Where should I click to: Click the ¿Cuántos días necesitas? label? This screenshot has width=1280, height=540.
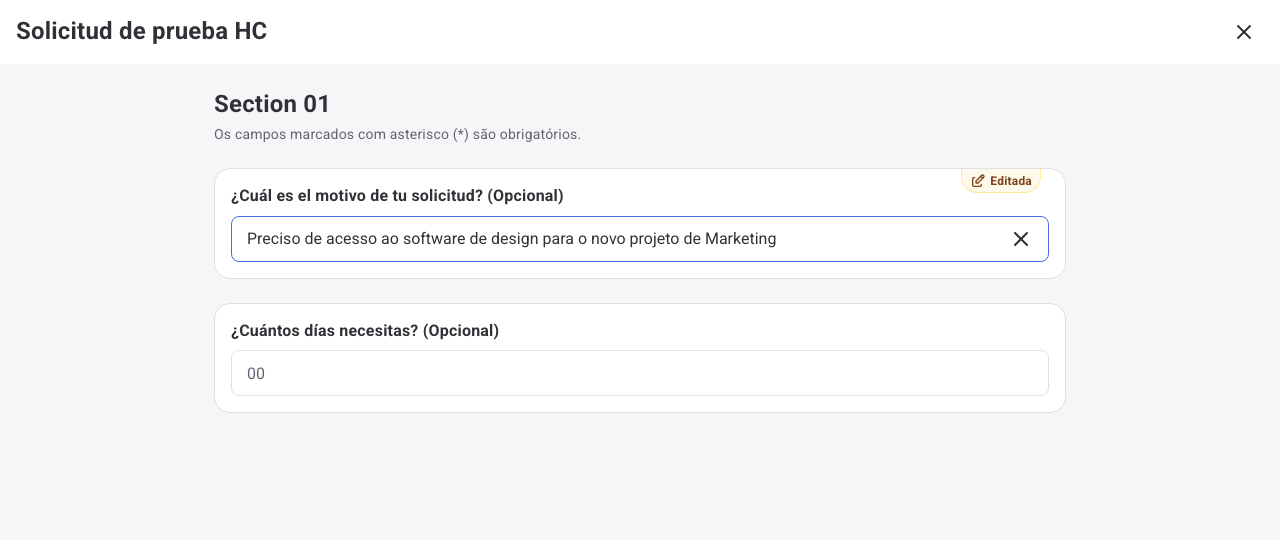[365, 330]
